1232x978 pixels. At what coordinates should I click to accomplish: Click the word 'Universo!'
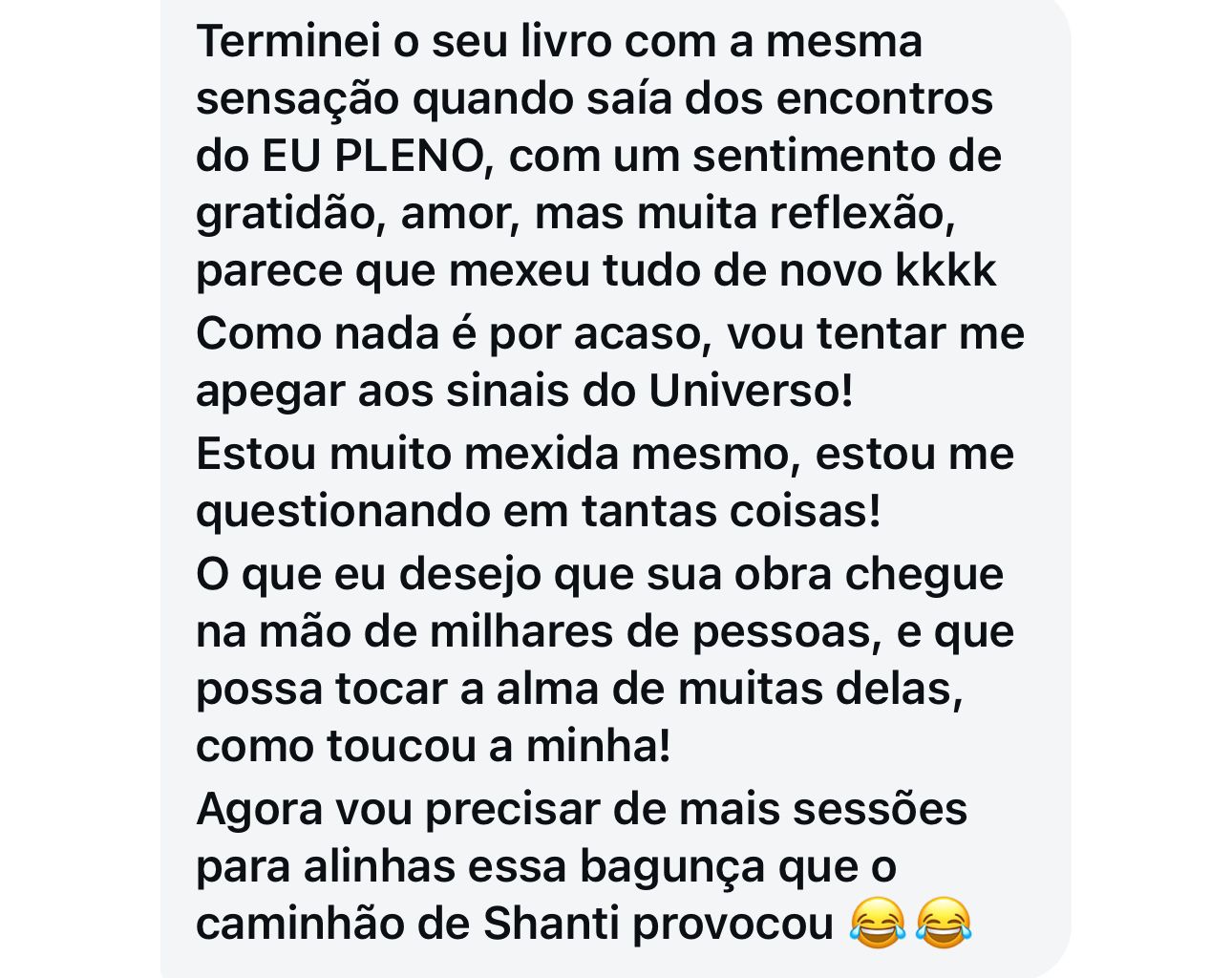pyautogui.click(x=751, y=391)
